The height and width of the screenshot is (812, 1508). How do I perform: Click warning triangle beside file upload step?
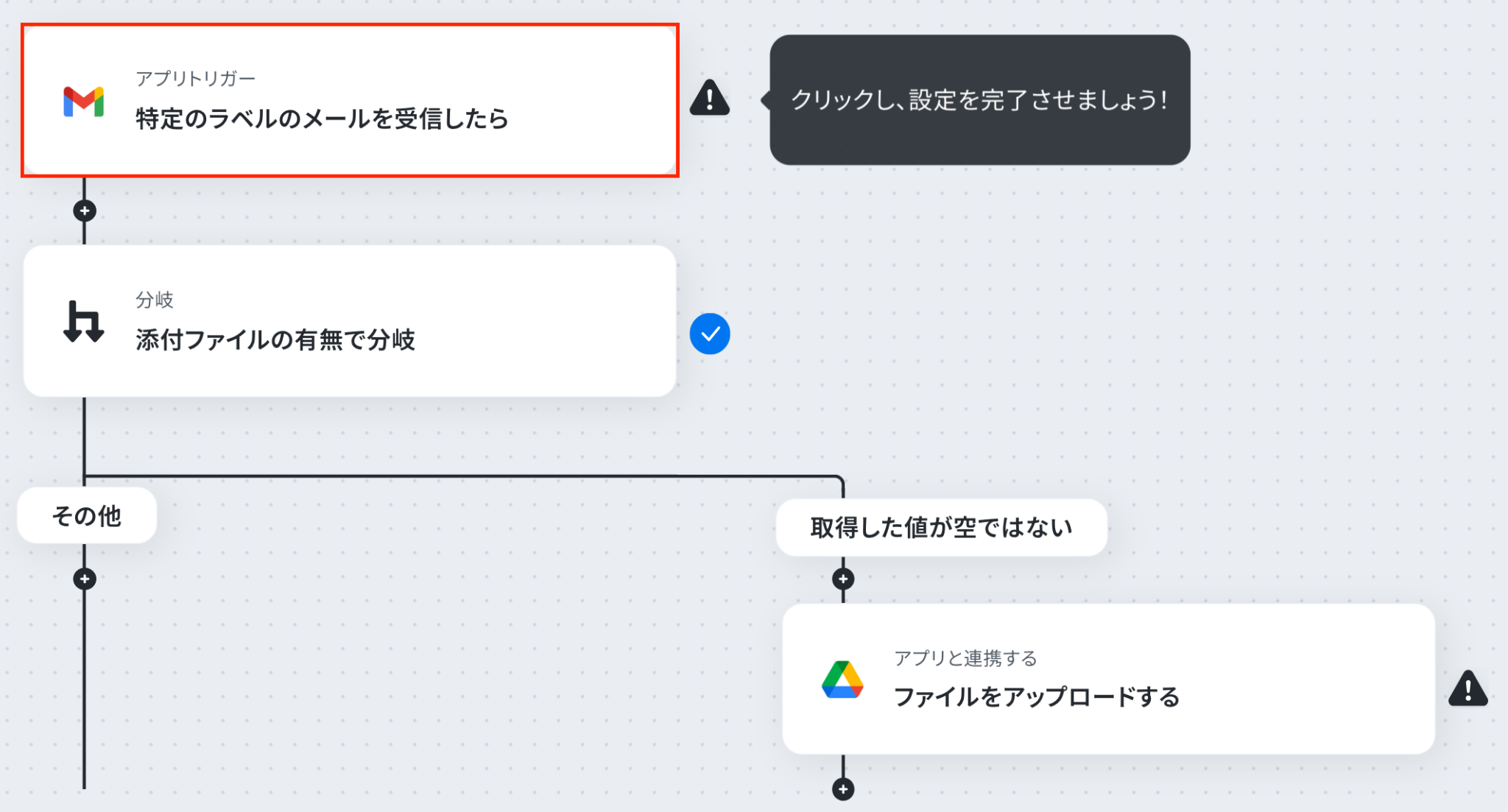[1468, 688]
